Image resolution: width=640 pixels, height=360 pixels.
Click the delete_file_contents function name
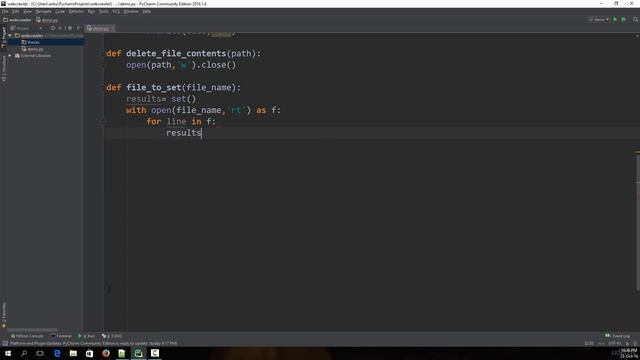tap(176, 53)
